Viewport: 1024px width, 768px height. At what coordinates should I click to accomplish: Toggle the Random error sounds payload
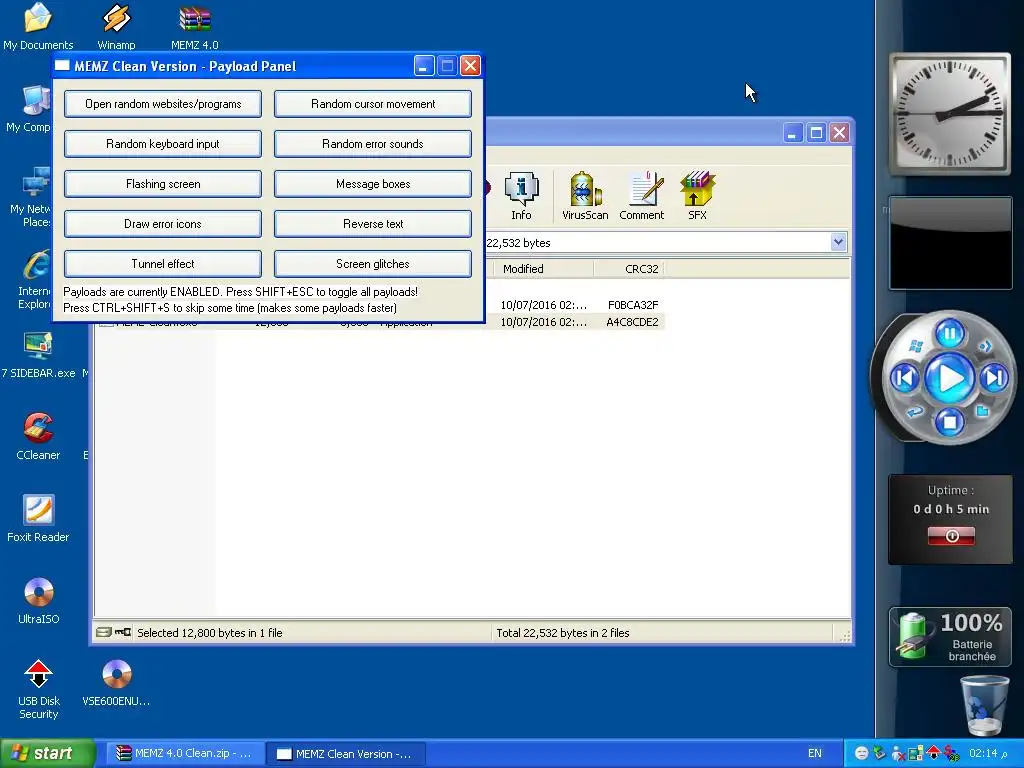pos(373,144)
